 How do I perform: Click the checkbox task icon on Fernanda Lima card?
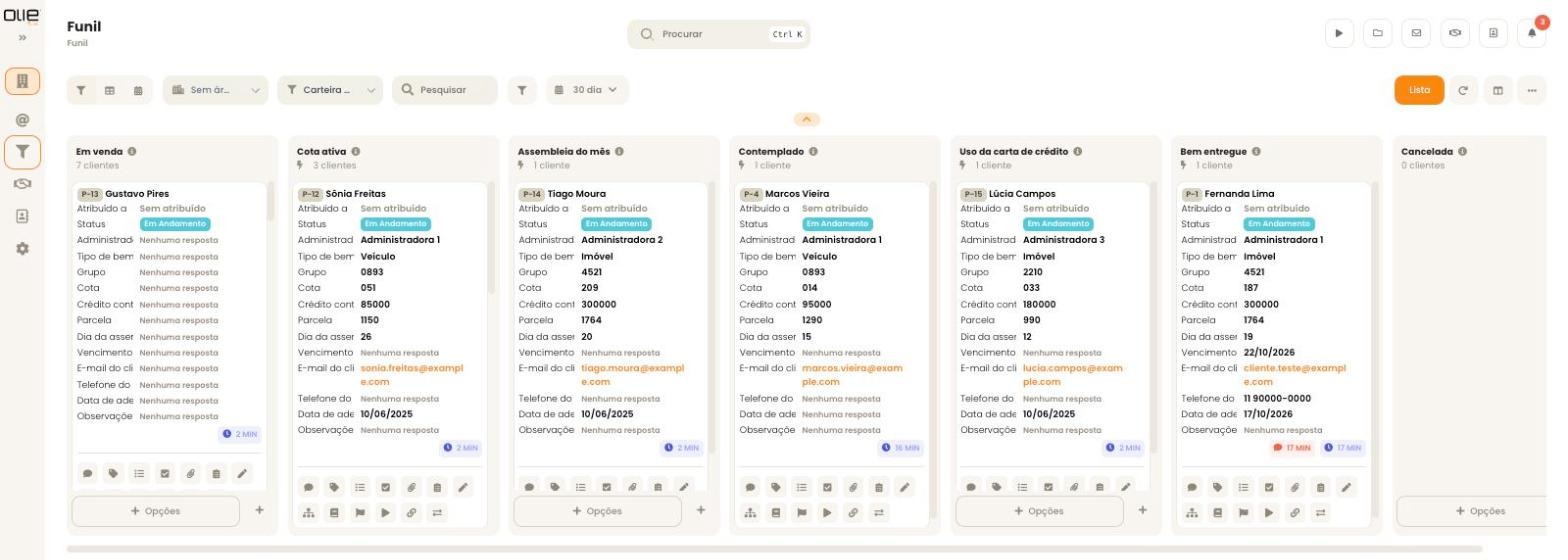pos(1269,488)
